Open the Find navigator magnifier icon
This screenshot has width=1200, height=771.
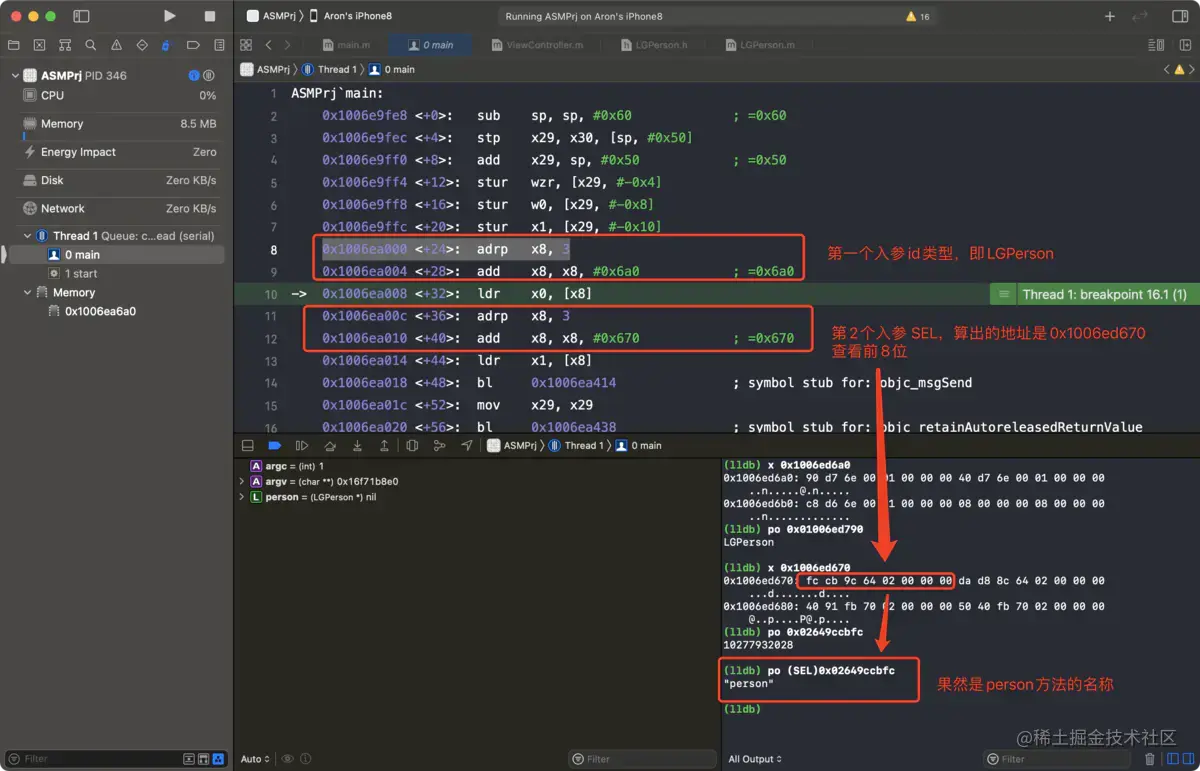coord(91,45)
